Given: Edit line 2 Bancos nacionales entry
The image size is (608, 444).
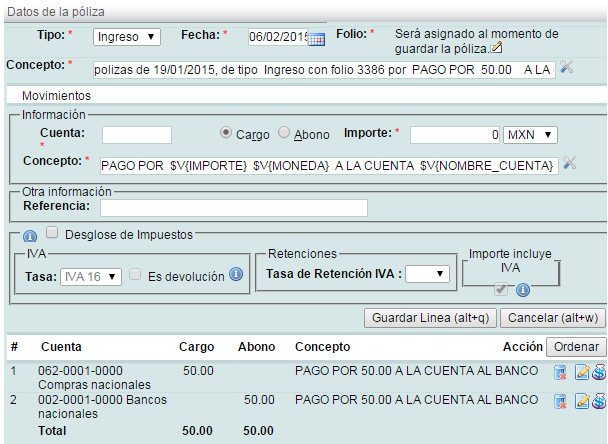Looking at the screenshot, I should point(580,402).
